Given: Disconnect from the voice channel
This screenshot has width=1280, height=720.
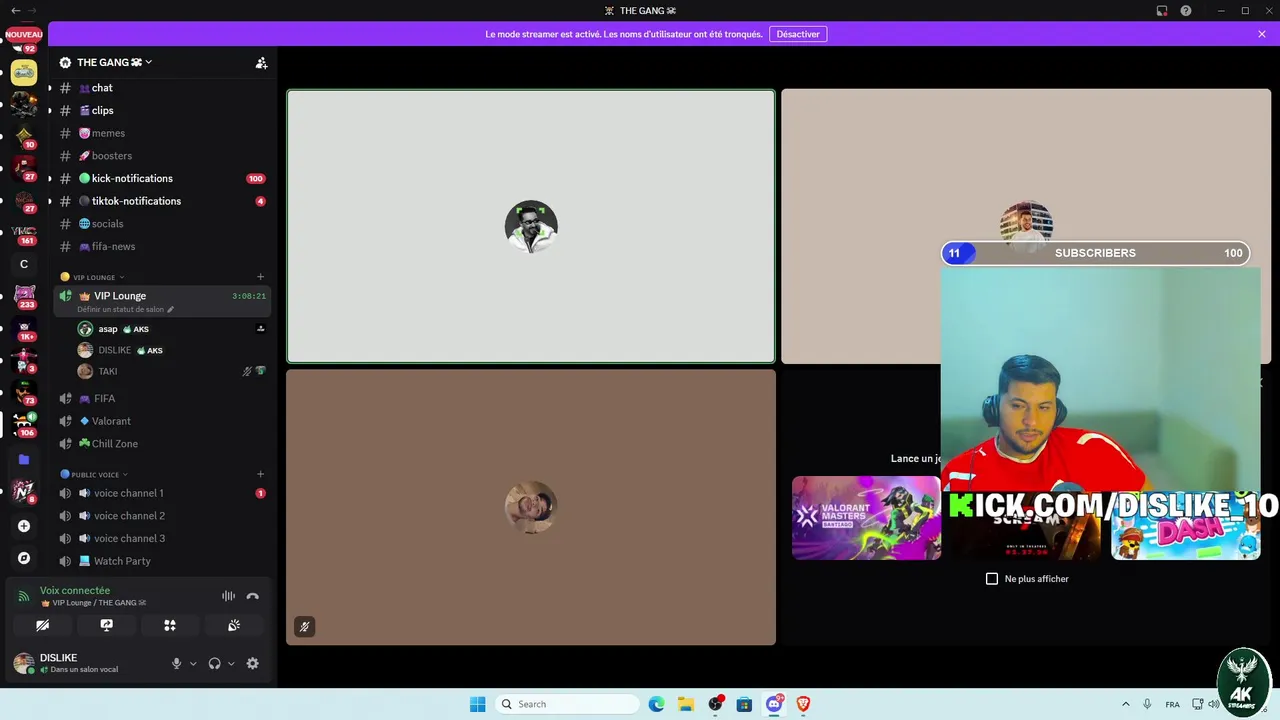Looking at the screenshot, I should click(x=252, y=596).
